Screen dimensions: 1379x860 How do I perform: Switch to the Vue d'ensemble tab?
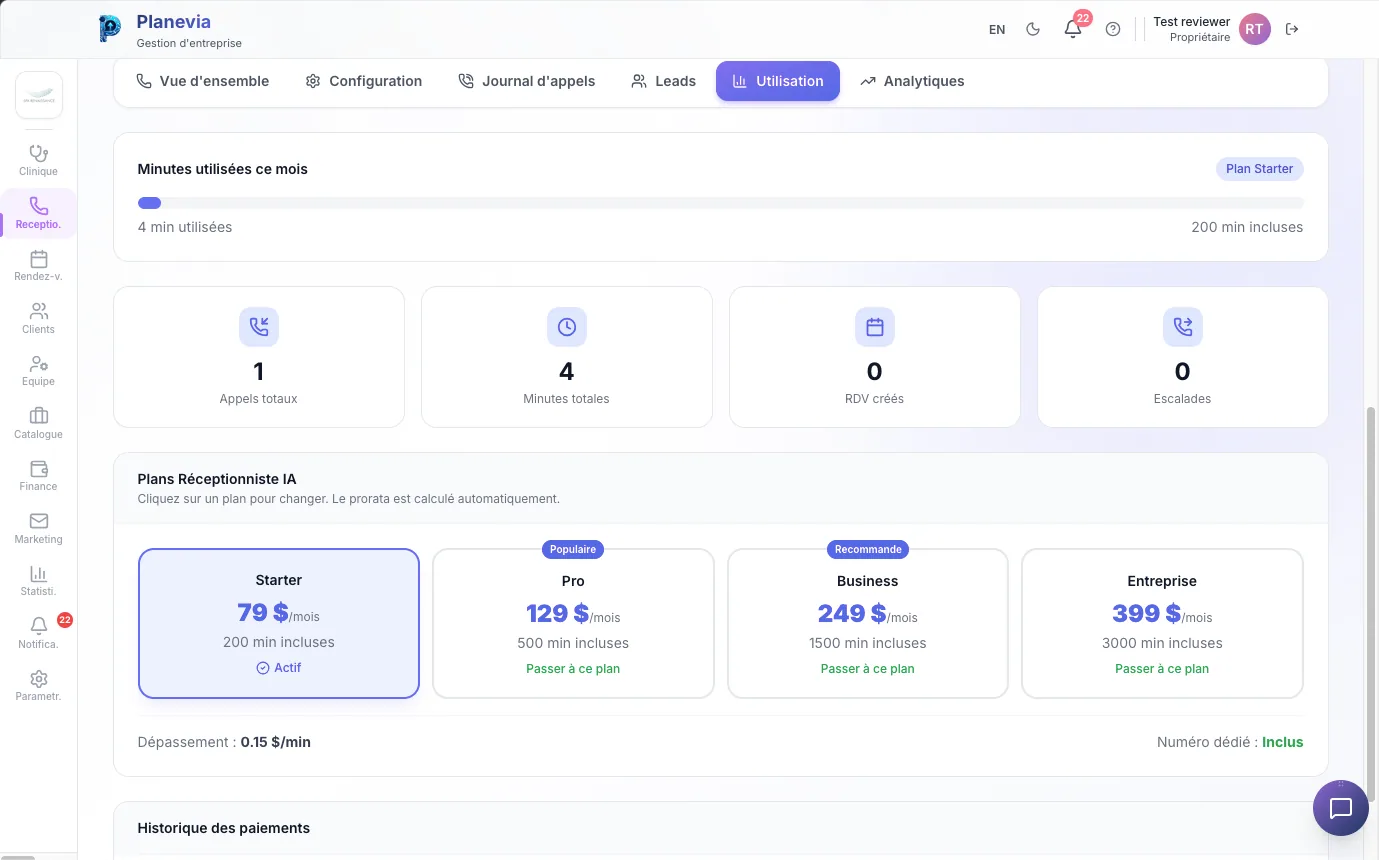pyautogui.click(x=203, y=81)
